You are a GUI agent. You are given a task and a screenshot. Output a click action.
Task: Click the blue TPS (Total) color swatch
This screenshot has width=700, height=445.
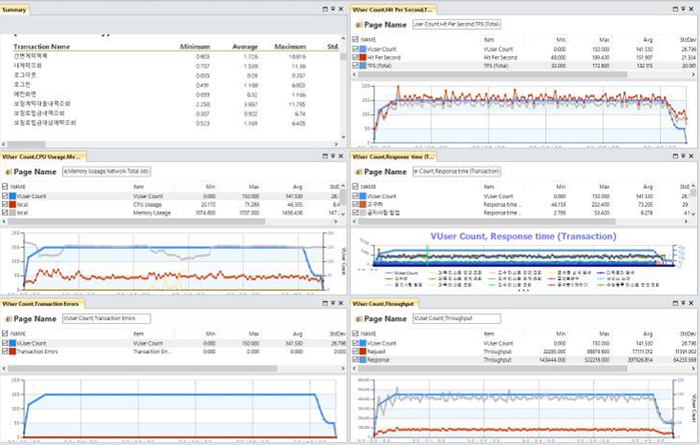click(x=363, y=65)
